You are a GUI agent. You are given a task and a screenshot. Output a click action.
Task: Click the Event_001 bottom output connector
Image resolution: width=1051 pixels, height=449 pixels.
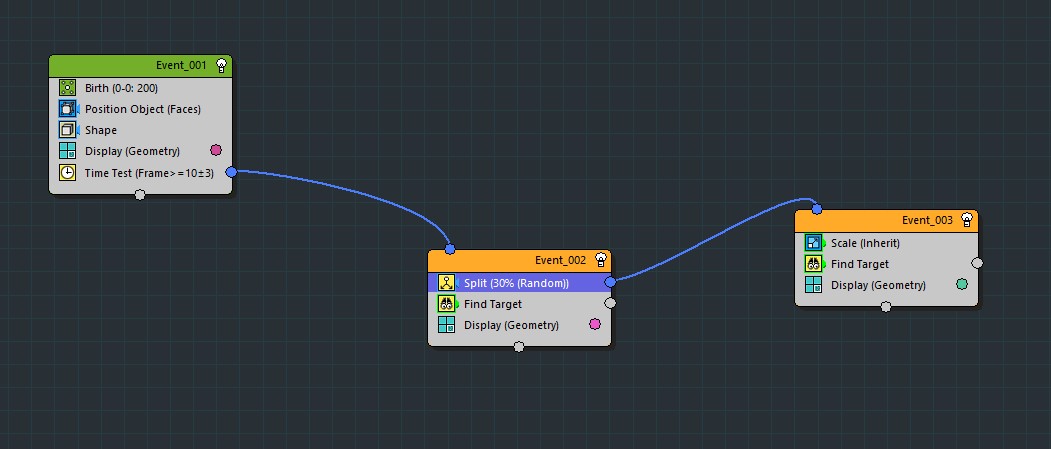pos(140,195)
